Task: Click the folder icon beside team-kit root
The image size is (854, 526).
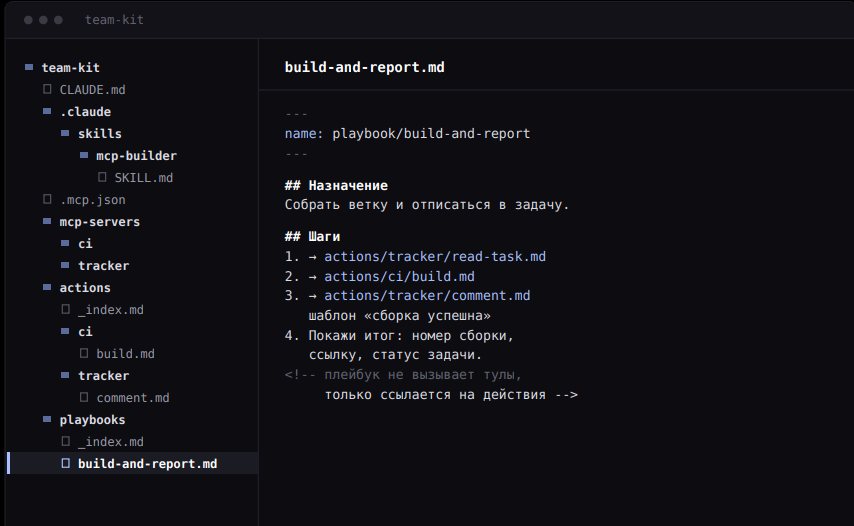Action: coord(29,67)
